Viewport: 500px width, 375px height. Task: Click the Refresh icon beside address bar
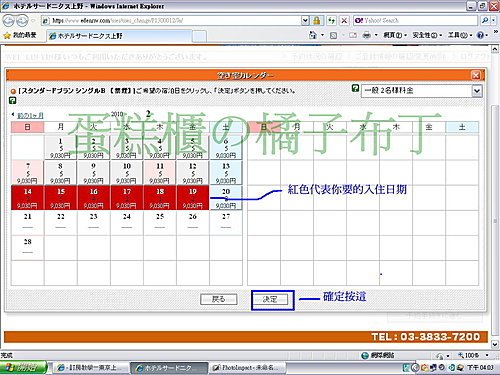[331, 21]
